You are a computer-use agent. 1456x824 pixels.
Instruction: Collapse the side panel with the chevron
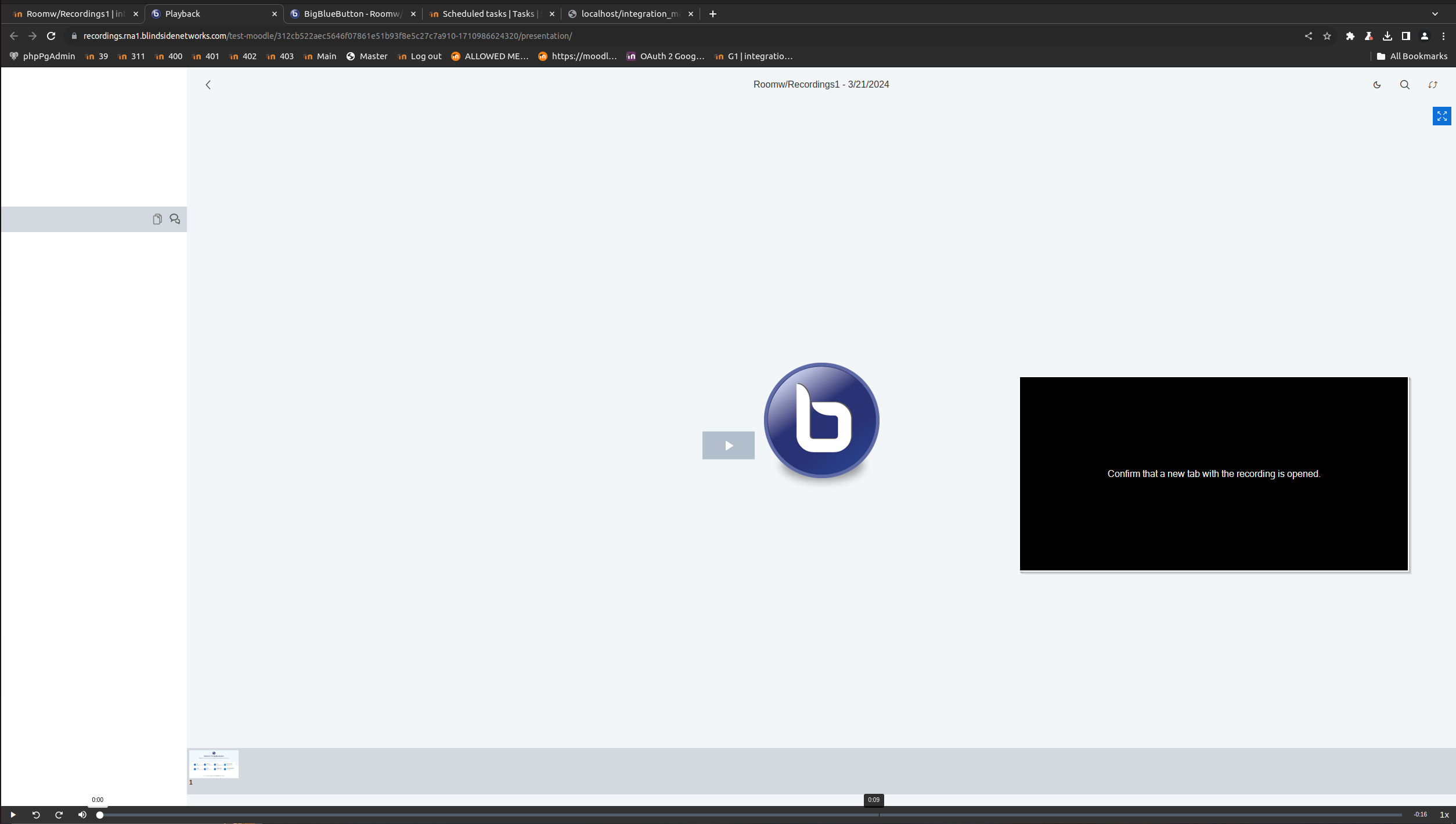[208, 85]
